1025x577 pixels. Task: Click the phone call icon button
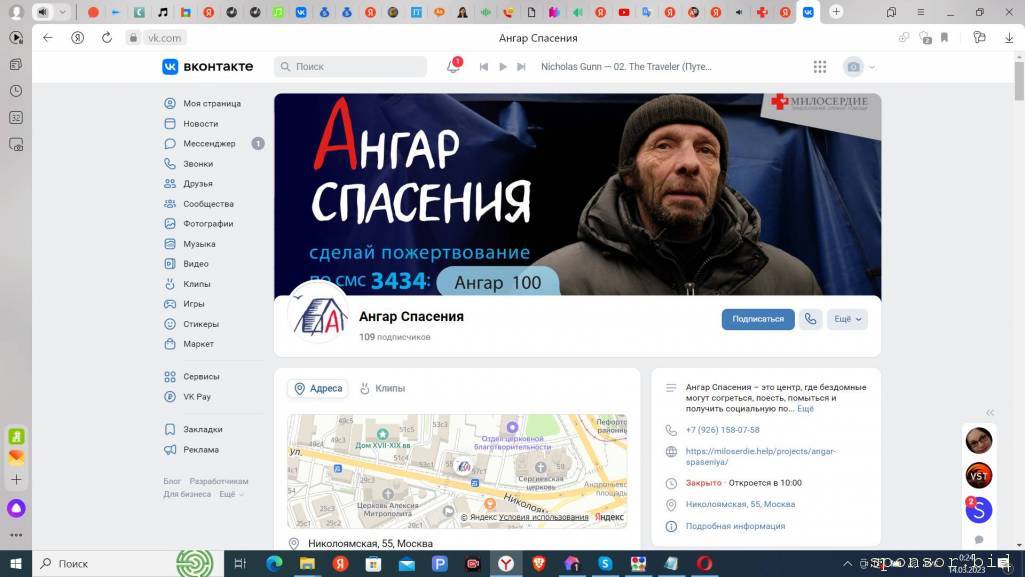click(x=811, y=319)
